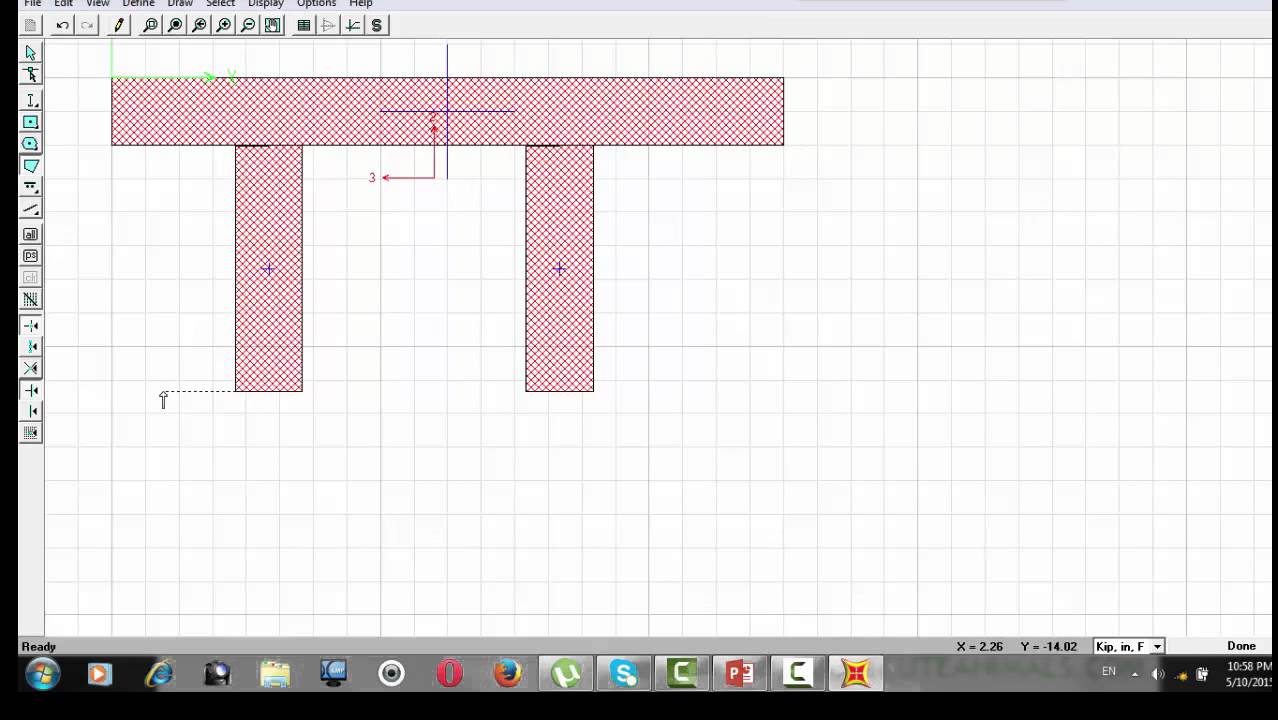Choose the Draw Solid Rectangle shape tool

click(31, 122)
